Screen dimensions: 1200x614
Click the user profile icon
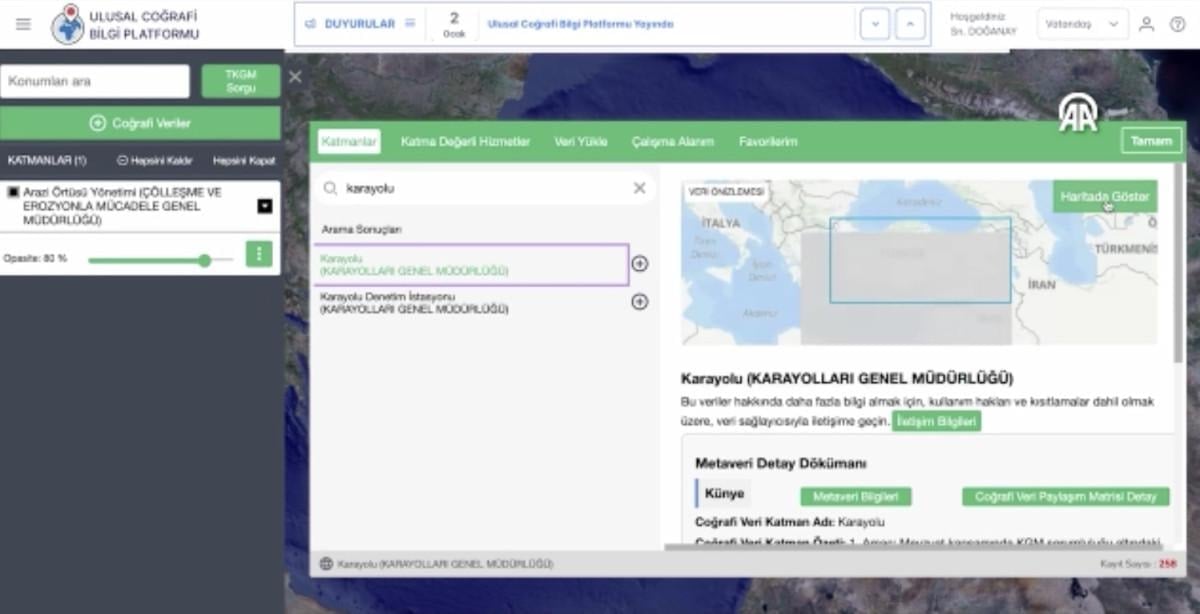tap(1146, 24)
